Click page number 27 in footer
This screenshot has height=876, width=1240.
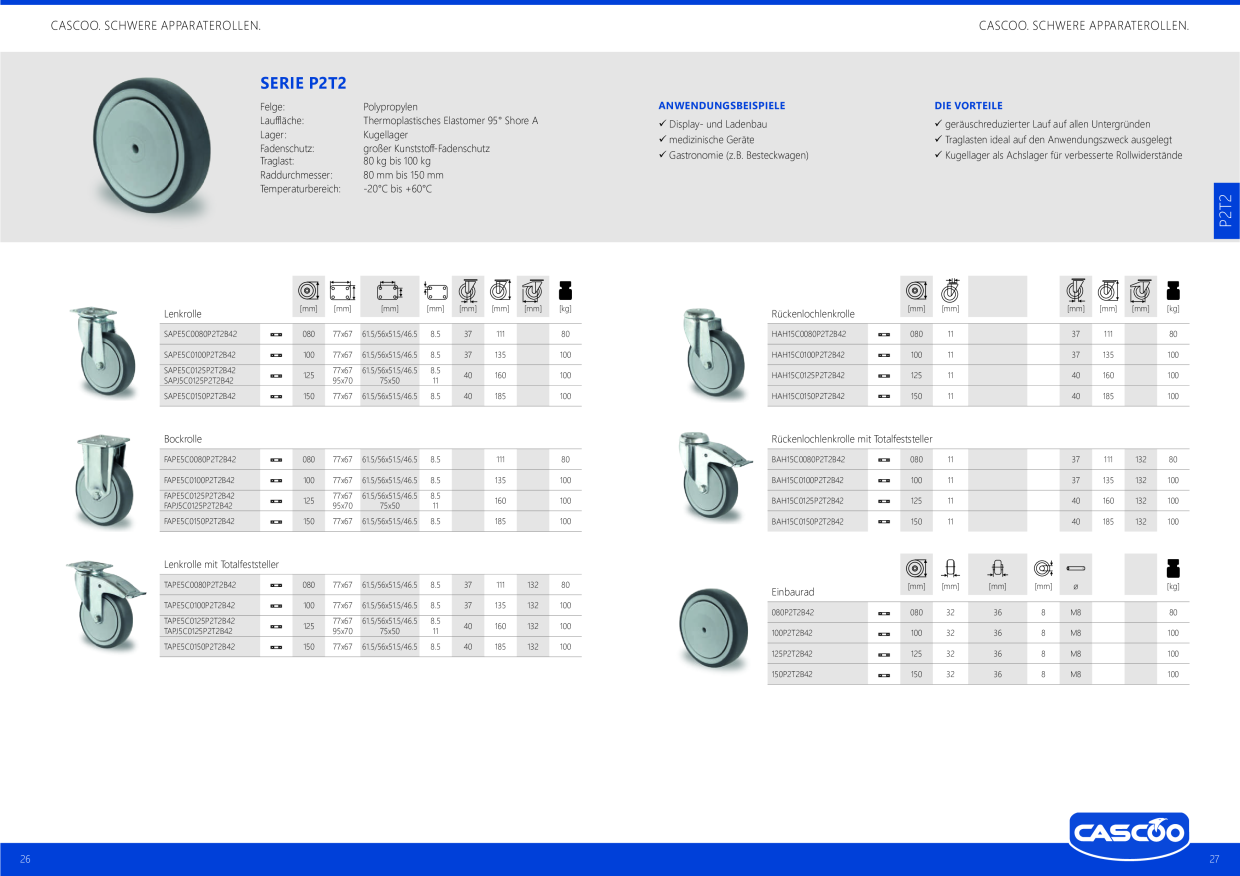(x=1214, y=859)
